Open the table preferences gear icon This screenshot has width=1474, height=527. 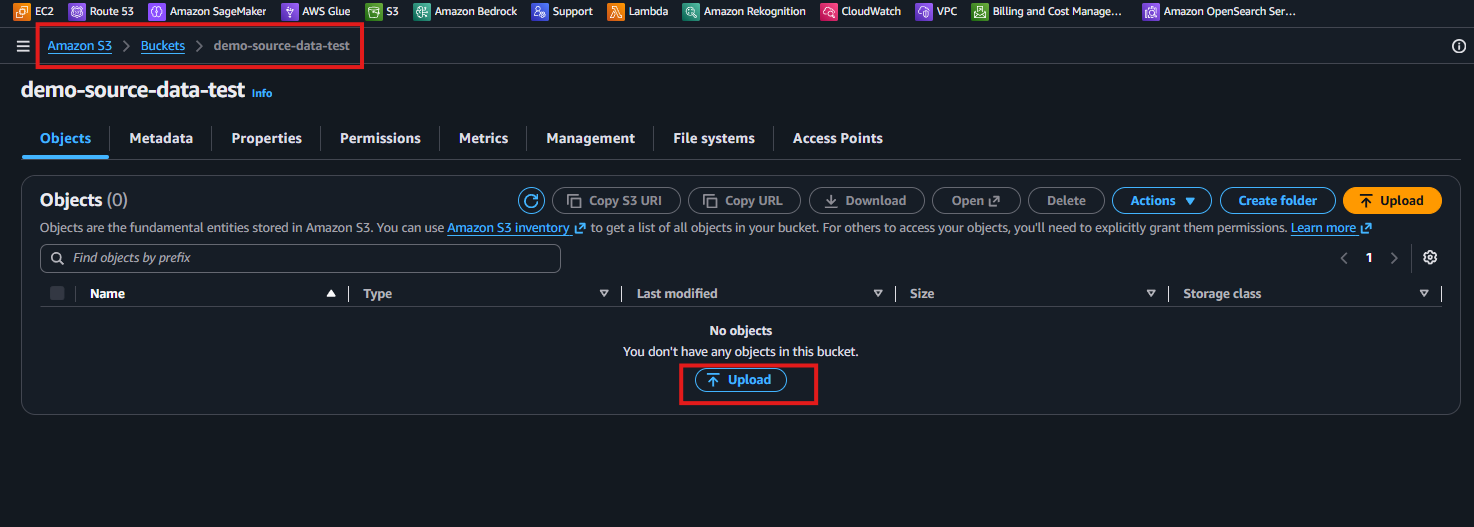(x=1430, y=258)
